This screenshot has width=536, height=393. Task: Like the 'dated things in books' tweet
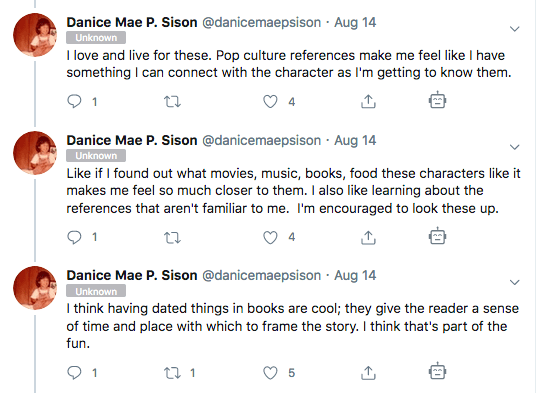[270, 373]
